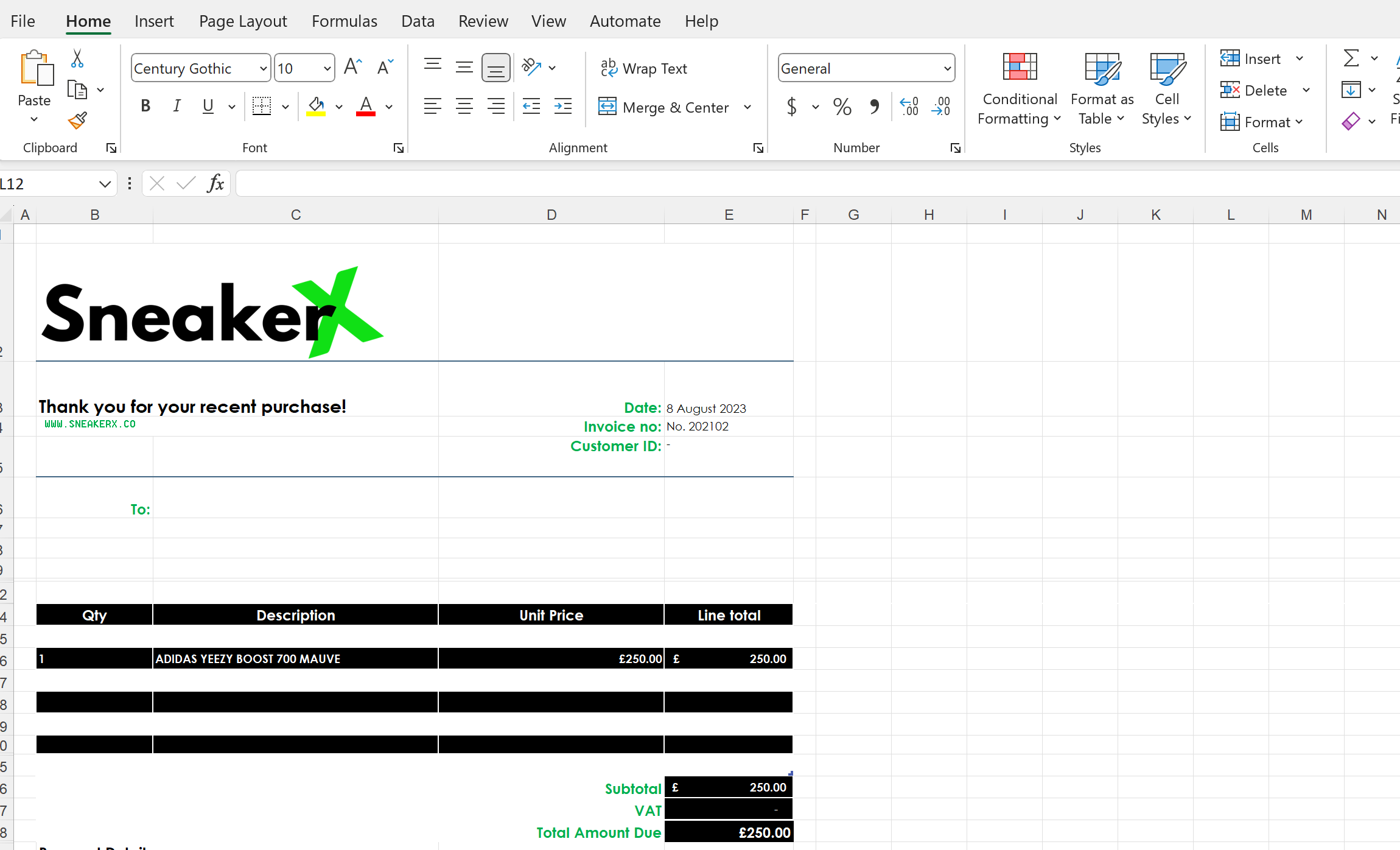Open the Century Gothic font dropdown

click(263, 68)
